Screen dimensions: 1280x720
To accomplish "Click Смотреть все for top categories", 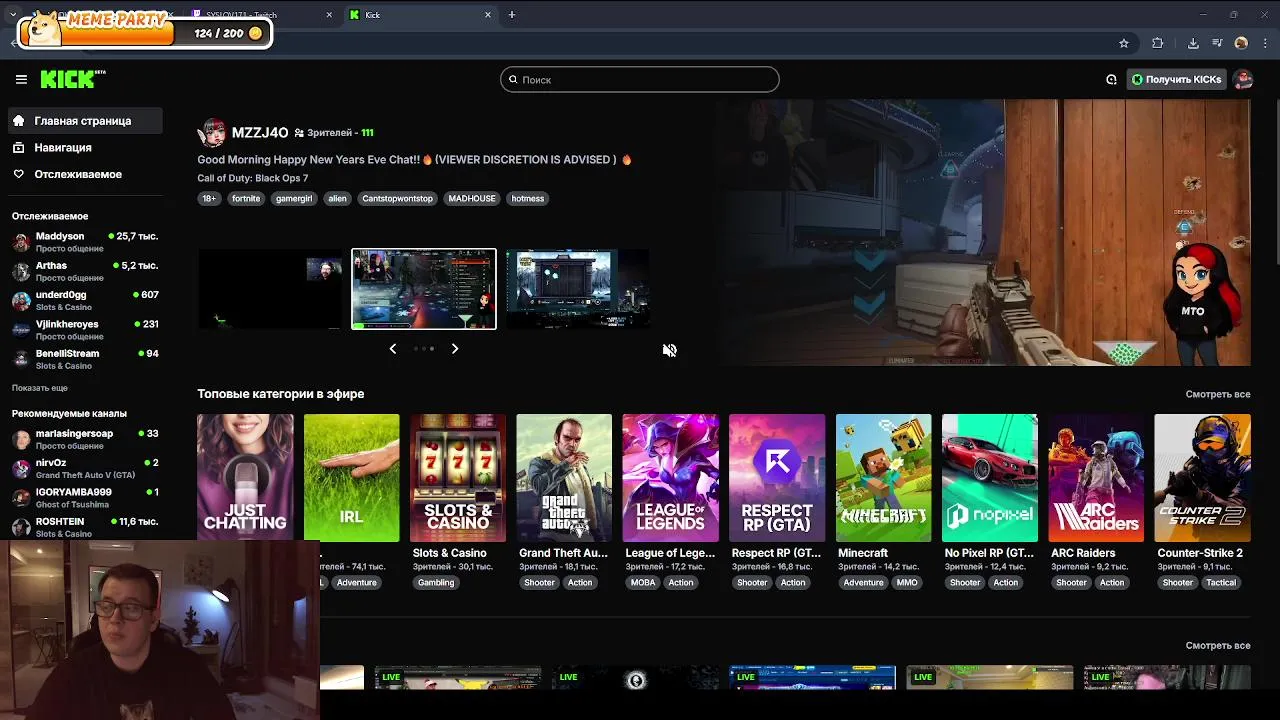I will pyautogui.click(x=1218, y=394).
